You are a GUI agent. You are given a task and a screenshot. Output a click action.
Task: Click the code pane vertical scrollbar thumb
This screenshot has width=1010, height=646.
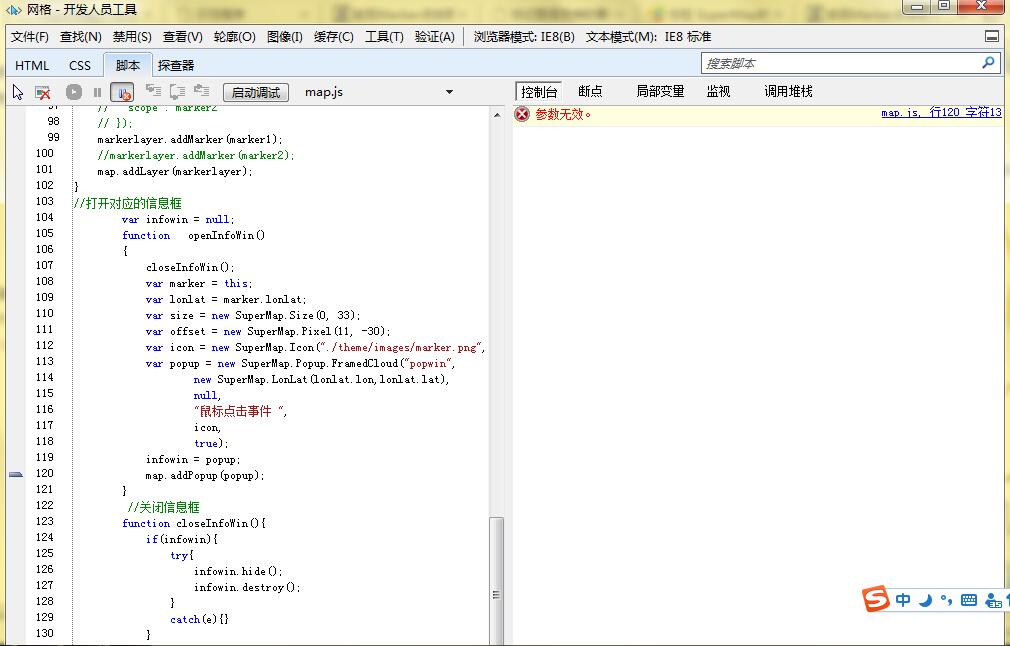click(497, 580)
